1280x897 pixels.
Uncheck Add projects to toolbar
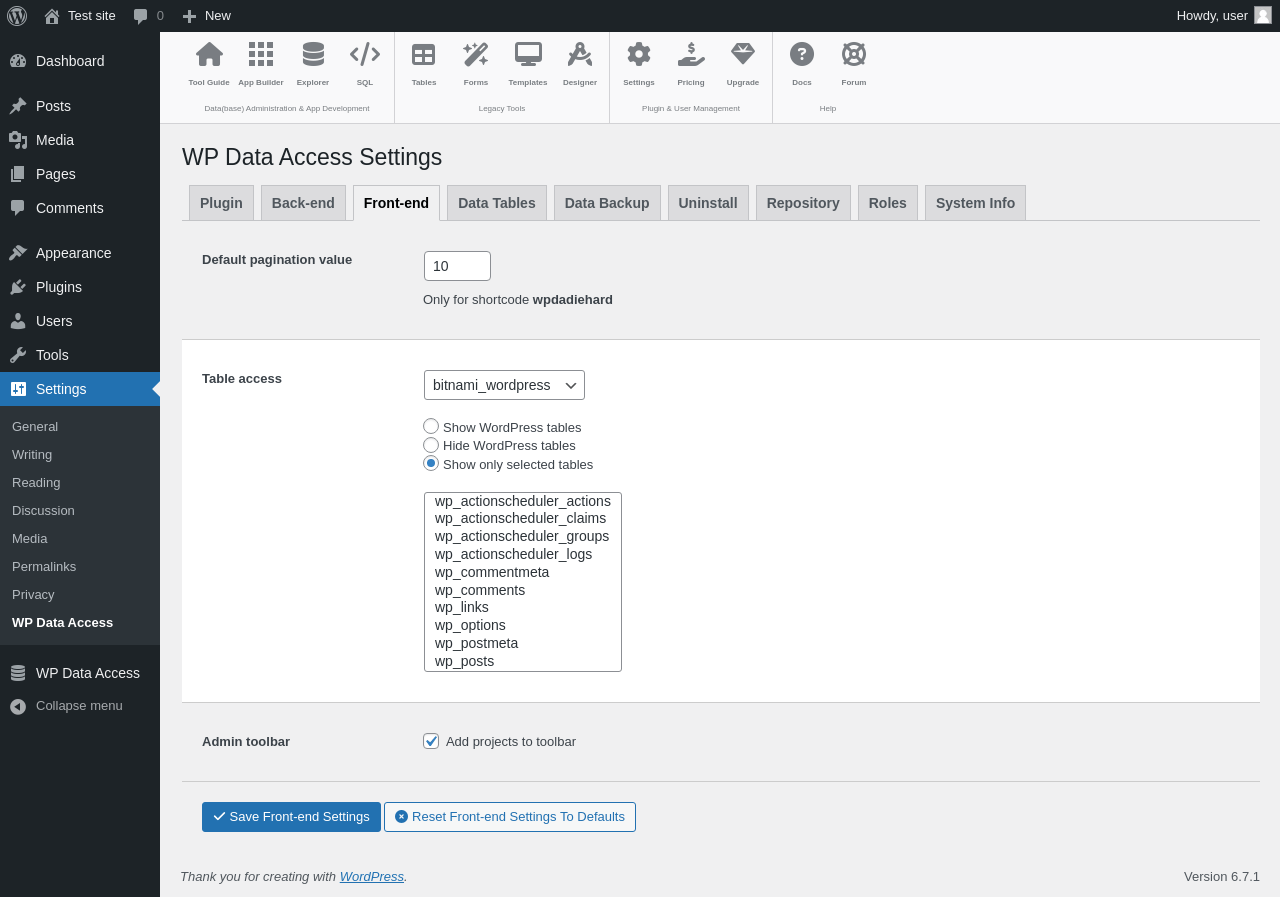pos(431,741)
